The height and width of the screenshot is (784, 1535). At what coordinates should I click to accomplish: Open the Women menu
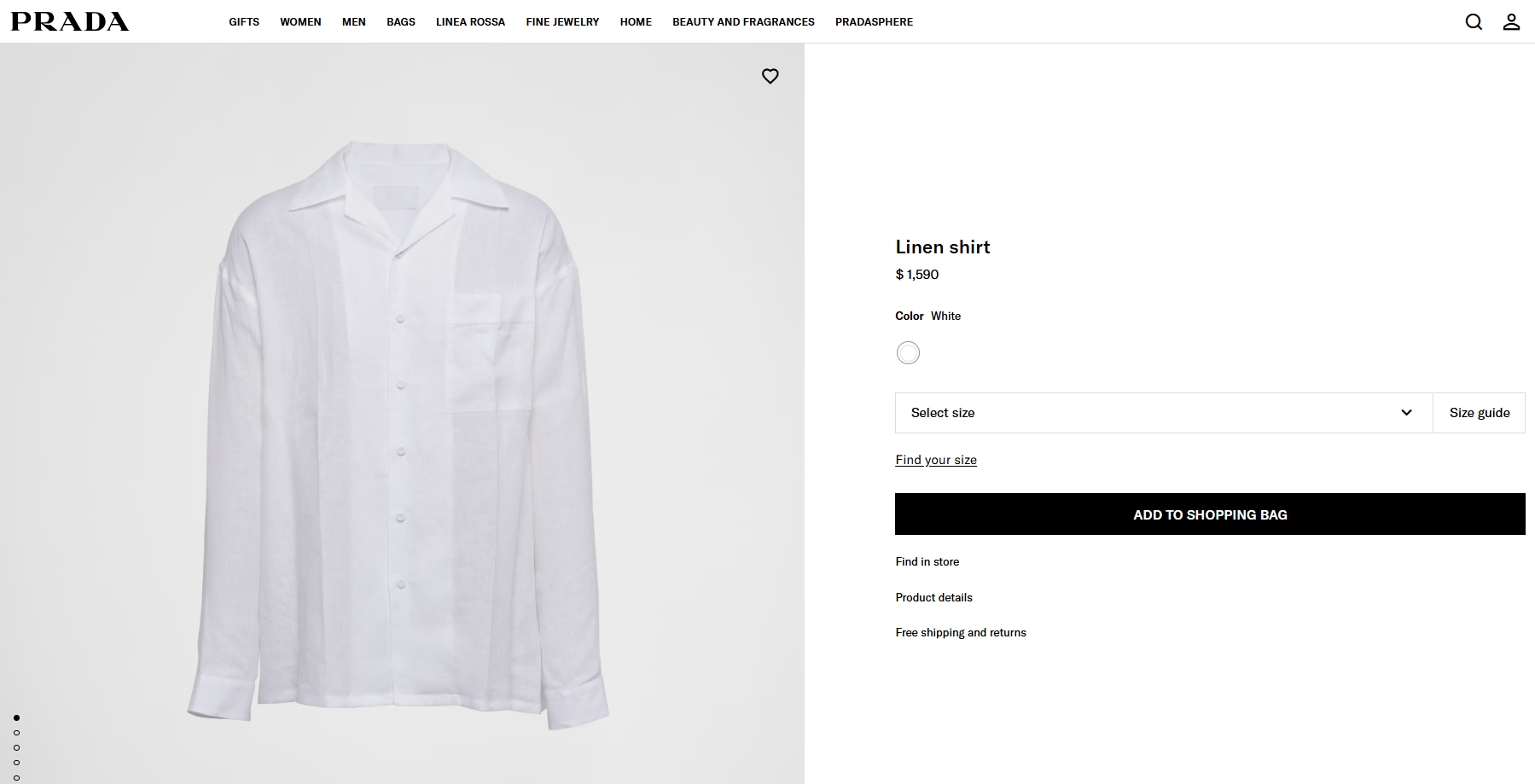click(300, 22)
